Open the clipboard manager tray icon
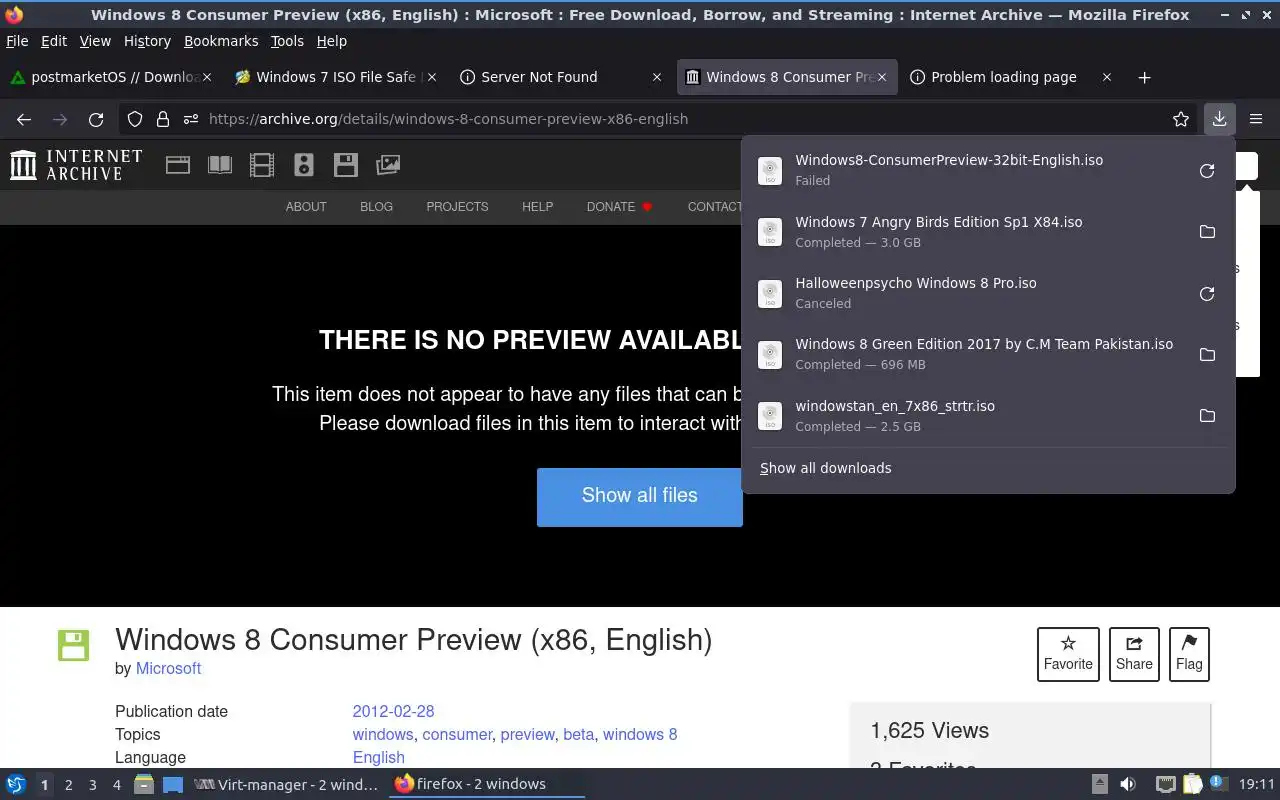 coord(1192,785)
